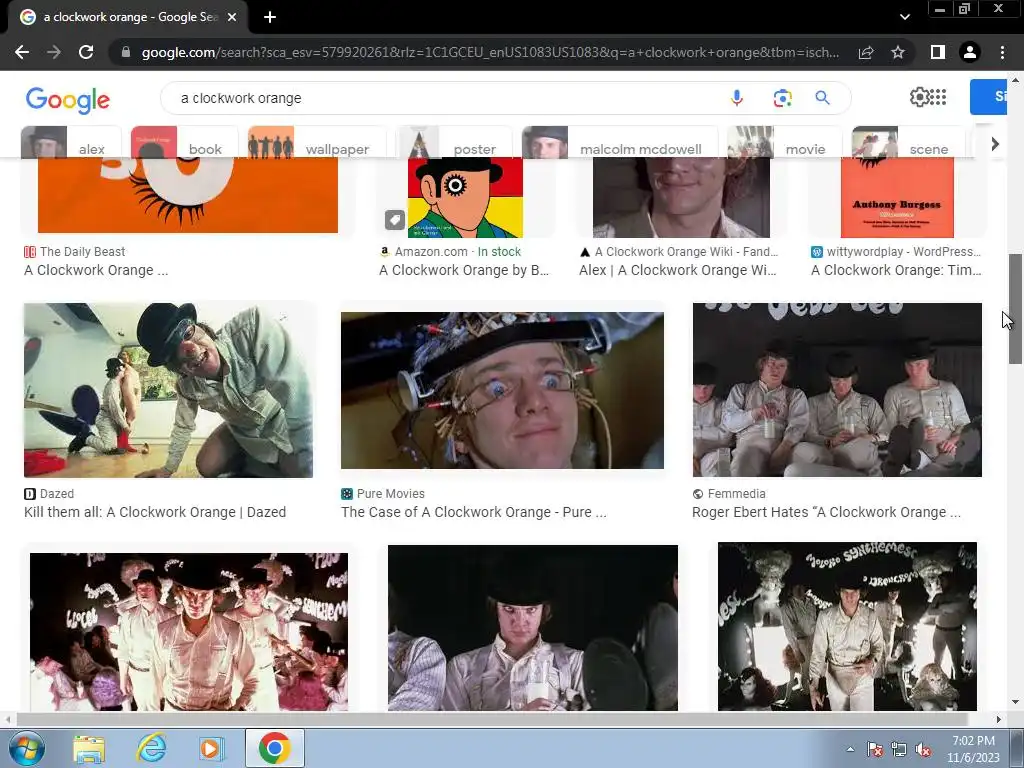Image resolution: width=1024 pixels, height=768 pixels.
Task: View site information padlock icon
Action: point(126,52)
